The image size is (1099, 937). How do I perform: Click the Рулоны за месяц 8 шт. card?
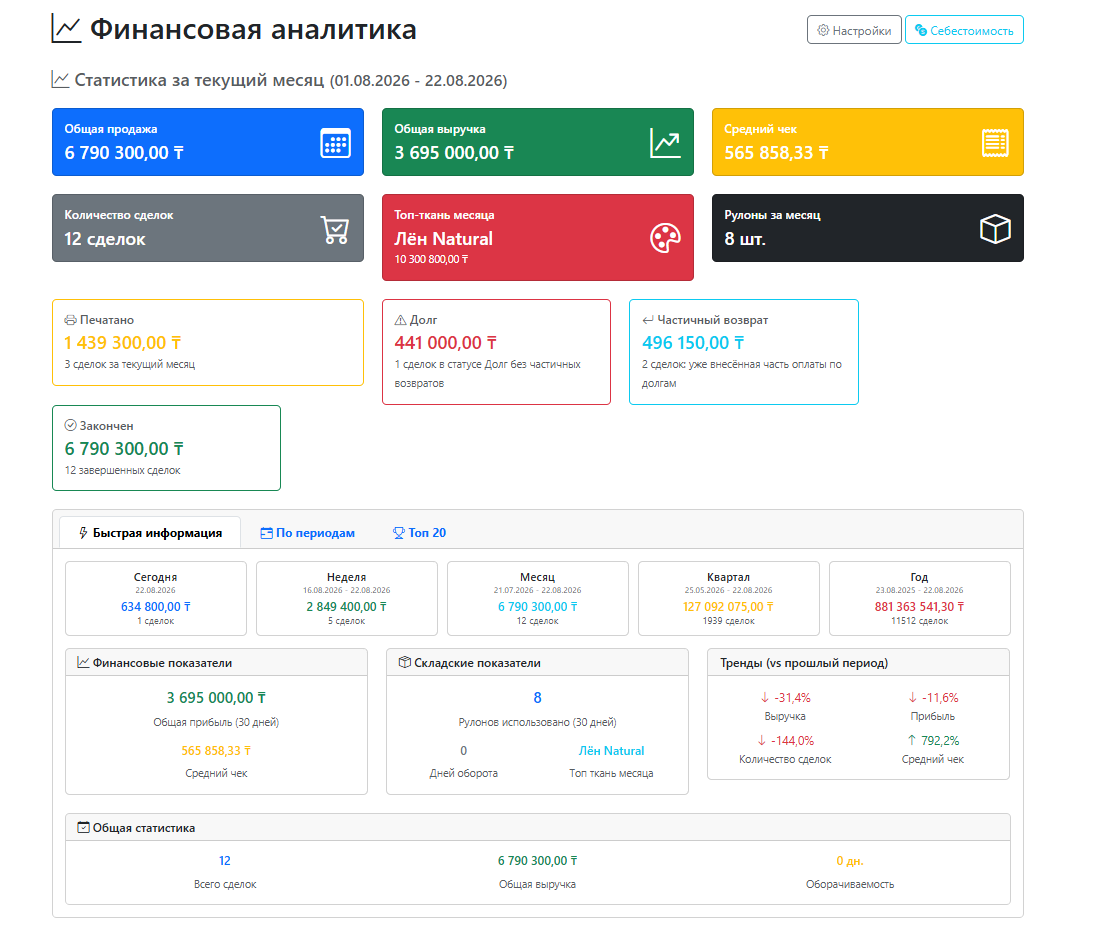point(868,228)
